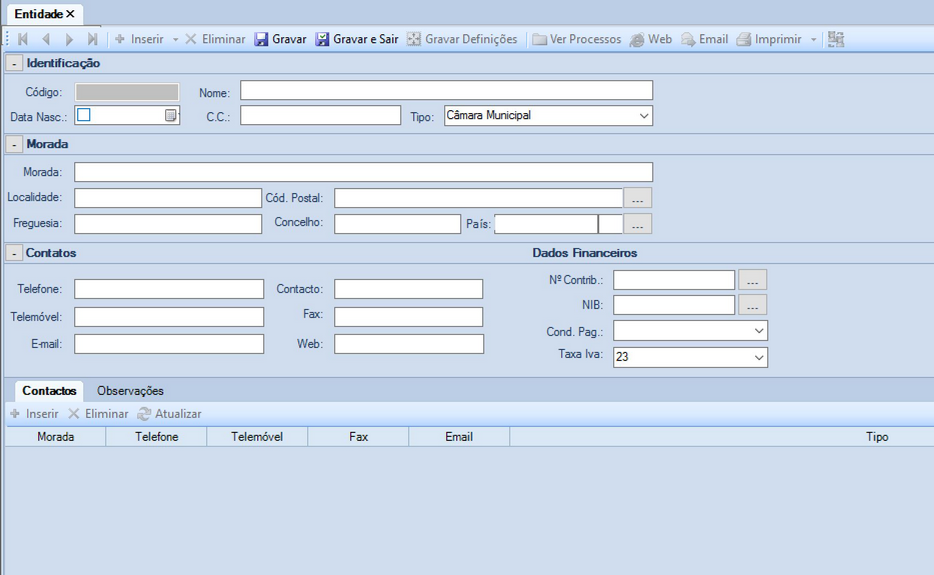Click the Contacto field
The height and width of the screenshot is (575, 934).
pos(409,289)
